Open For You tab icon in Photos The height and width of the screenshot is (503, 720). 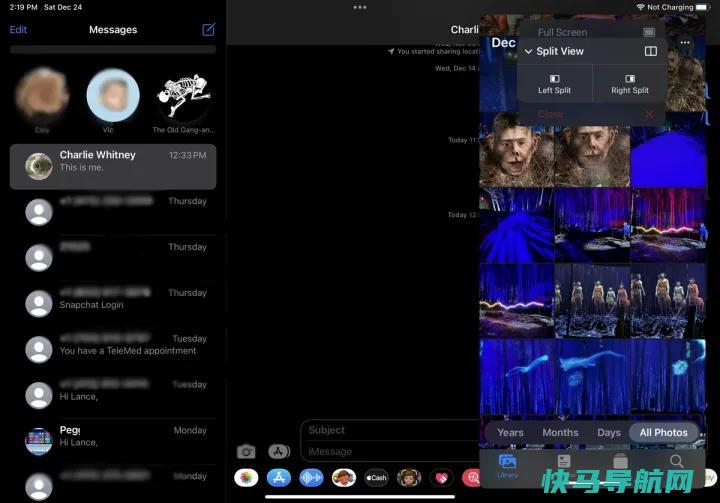[564, 461]
